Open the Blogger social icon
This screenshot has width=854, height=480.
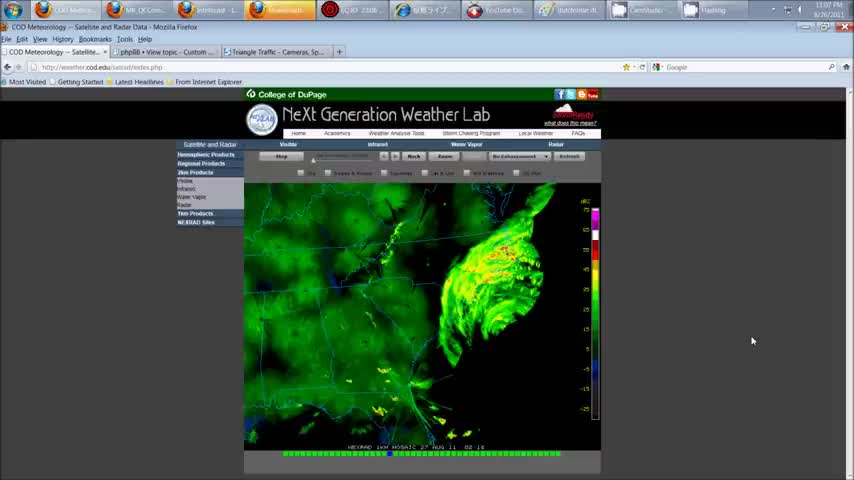point(582,94)
